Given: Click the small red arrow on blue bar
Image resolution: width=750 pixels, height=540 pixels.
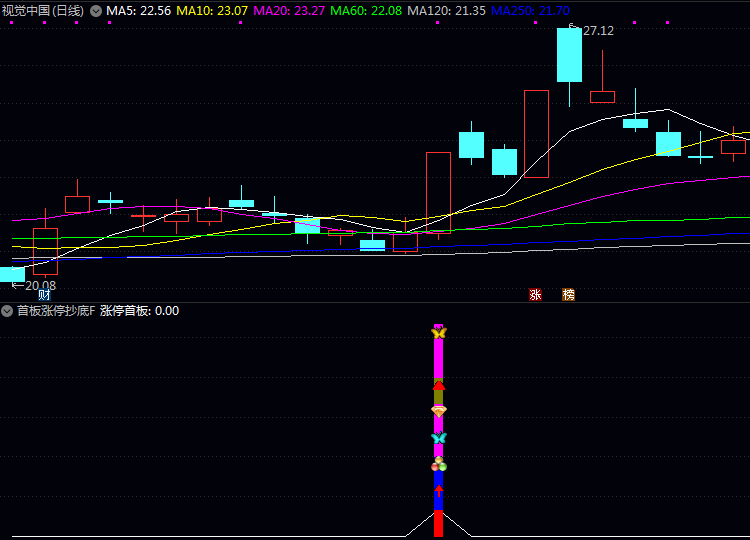Looking at the screenshot, I should (x=438, y=490).
